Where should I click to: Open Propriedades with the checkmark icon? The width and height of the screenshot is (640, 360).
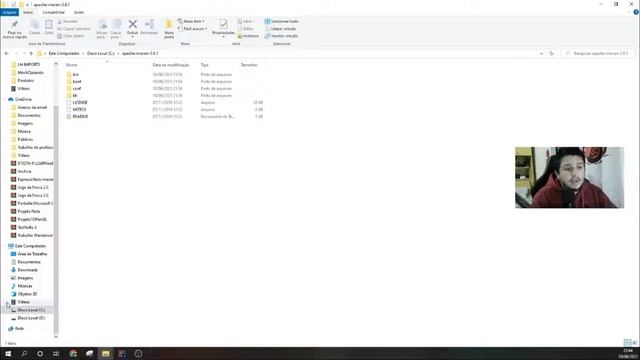(x=223, y=24)
